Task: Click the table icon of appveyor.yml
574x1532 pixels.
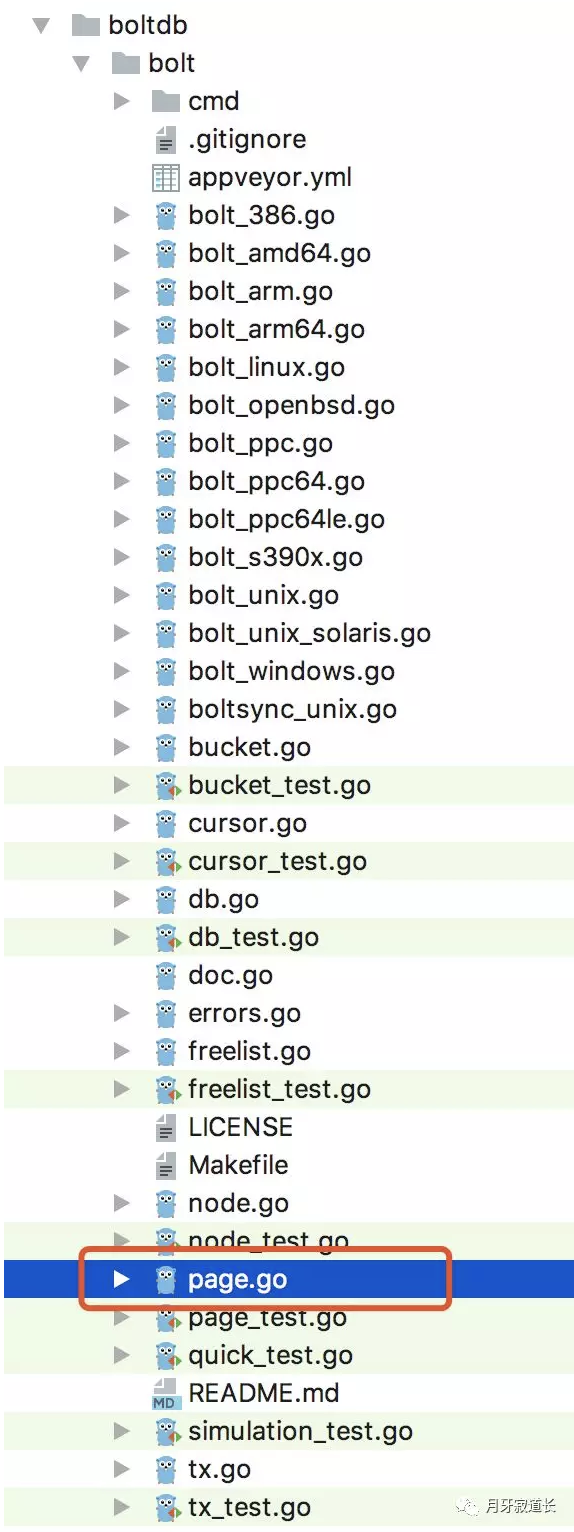Action: 165,178
